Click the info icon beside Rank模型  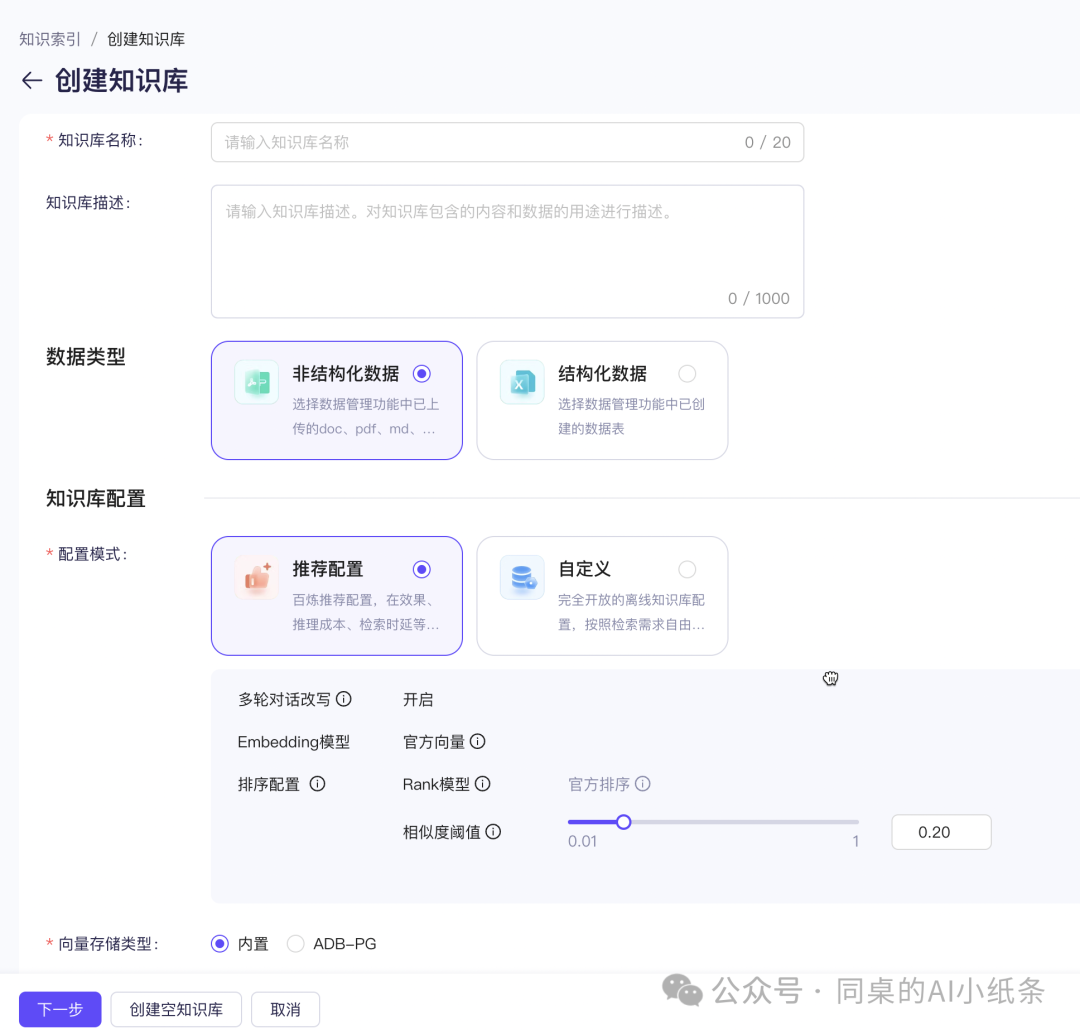click(x=483, y=784)
